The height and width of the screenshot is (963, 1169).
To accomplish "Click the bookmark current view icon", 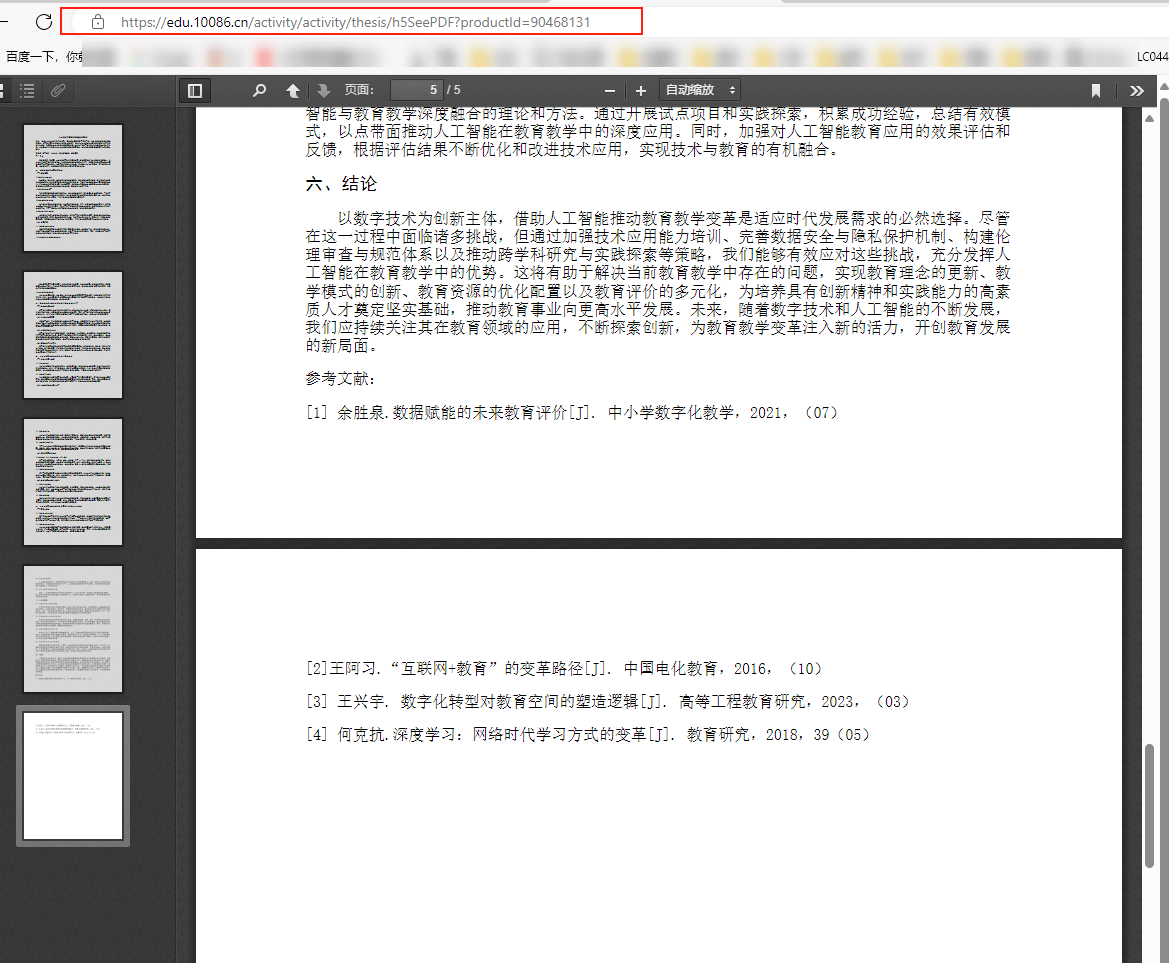I will pos(1096,91).
